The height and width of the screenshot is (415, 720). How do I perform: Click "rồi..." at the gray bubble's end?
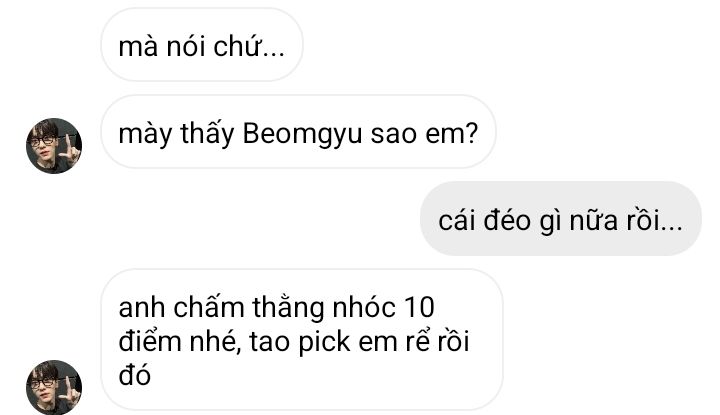654,220
